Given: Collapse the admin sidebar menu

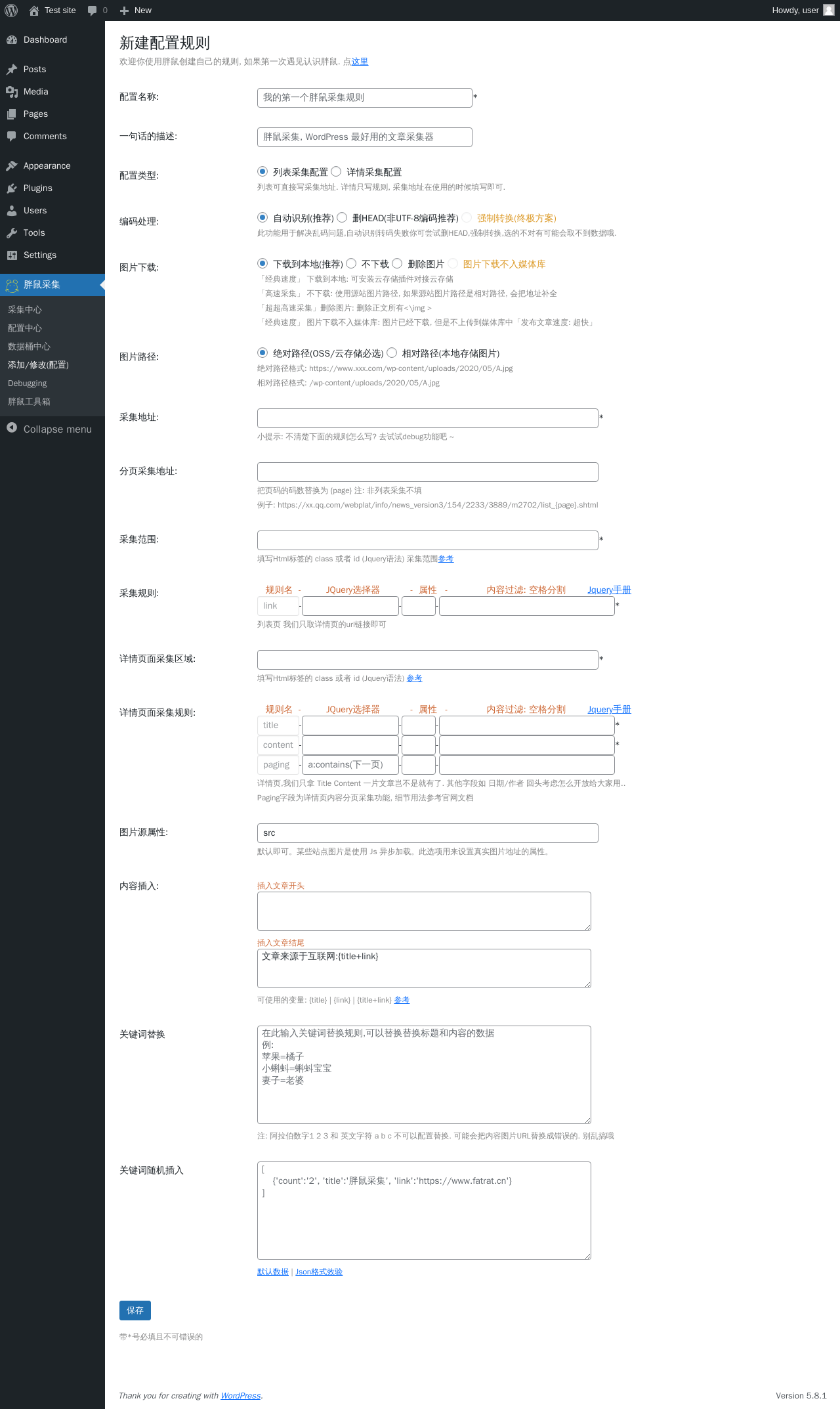Looking at the screenshot, I should click(49, 429).
